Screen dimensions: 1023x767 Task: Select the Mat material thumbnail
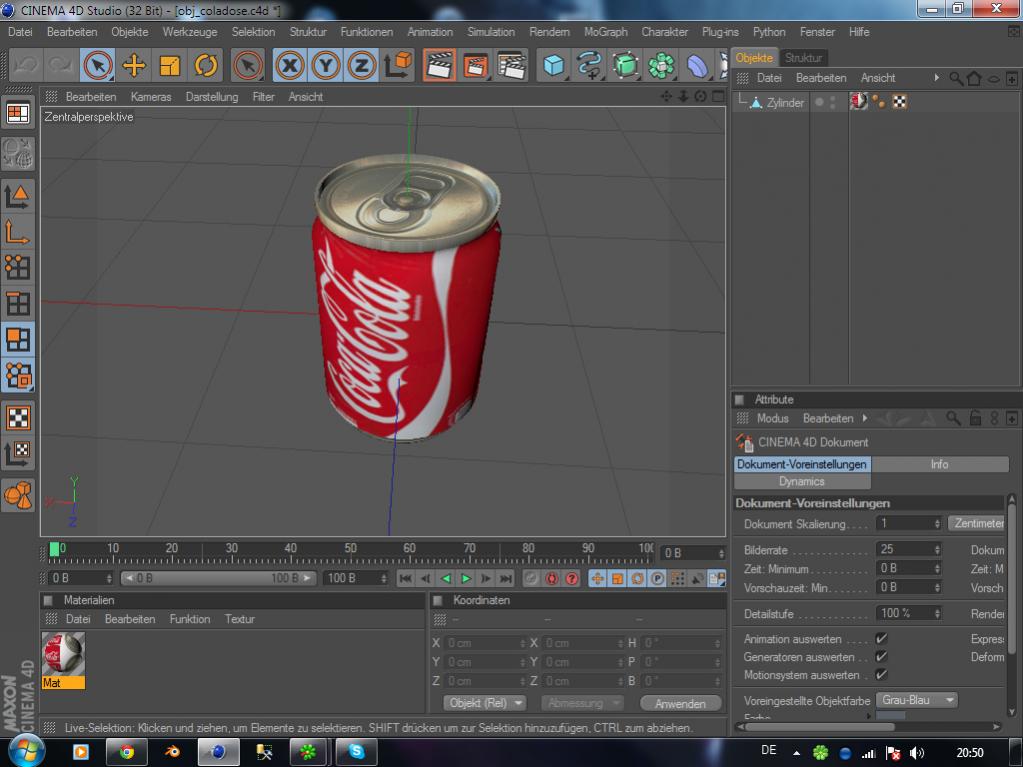tap(63, 654)
